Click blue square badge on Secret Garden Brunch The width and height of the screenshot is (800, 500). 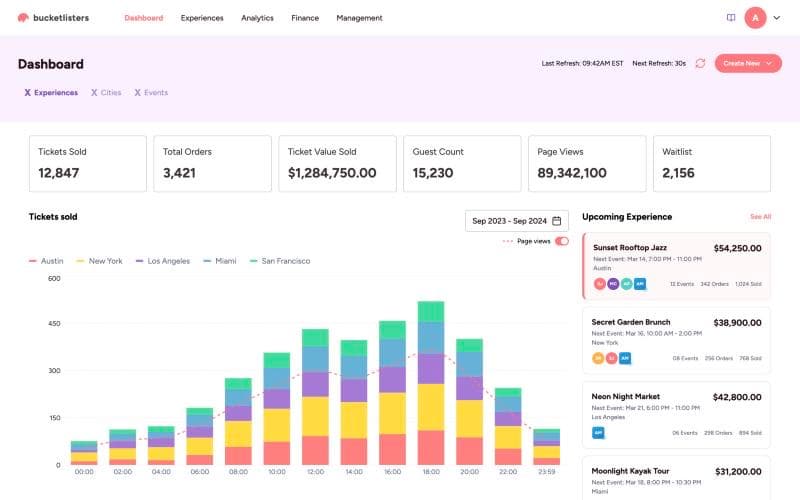point(625,358)
